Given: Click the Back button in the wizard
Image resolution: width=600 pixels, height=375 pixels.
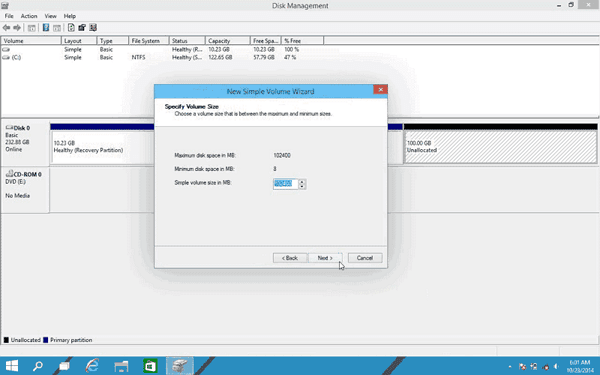Looking at the screenshot, I should point(290,258).
